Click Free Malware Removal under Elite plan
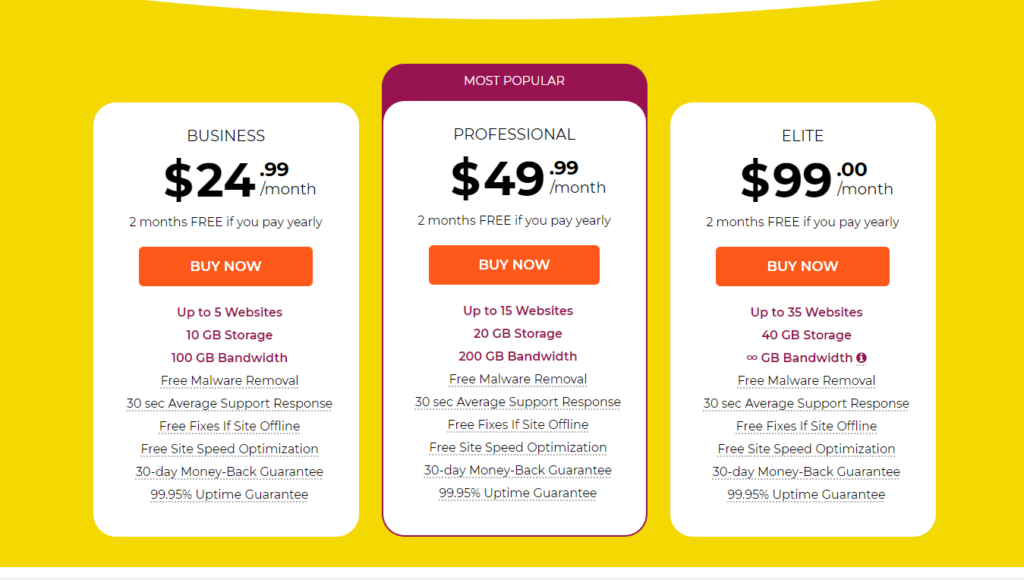Screen dimensions: 1024x580 [x=807, y=381]
